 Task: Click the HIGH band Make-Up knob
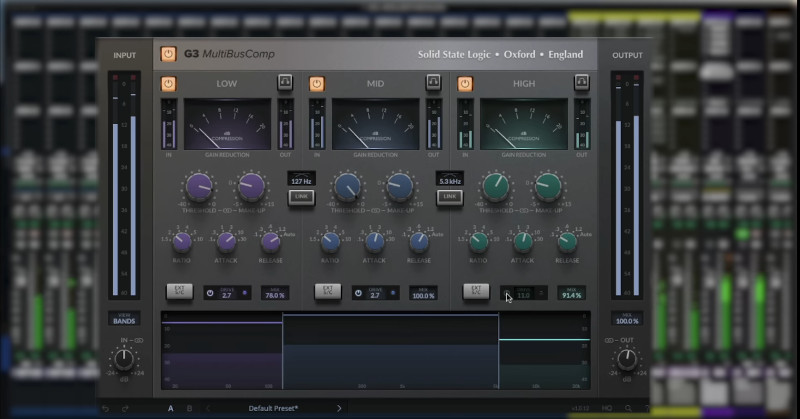[x=548, y=186]
